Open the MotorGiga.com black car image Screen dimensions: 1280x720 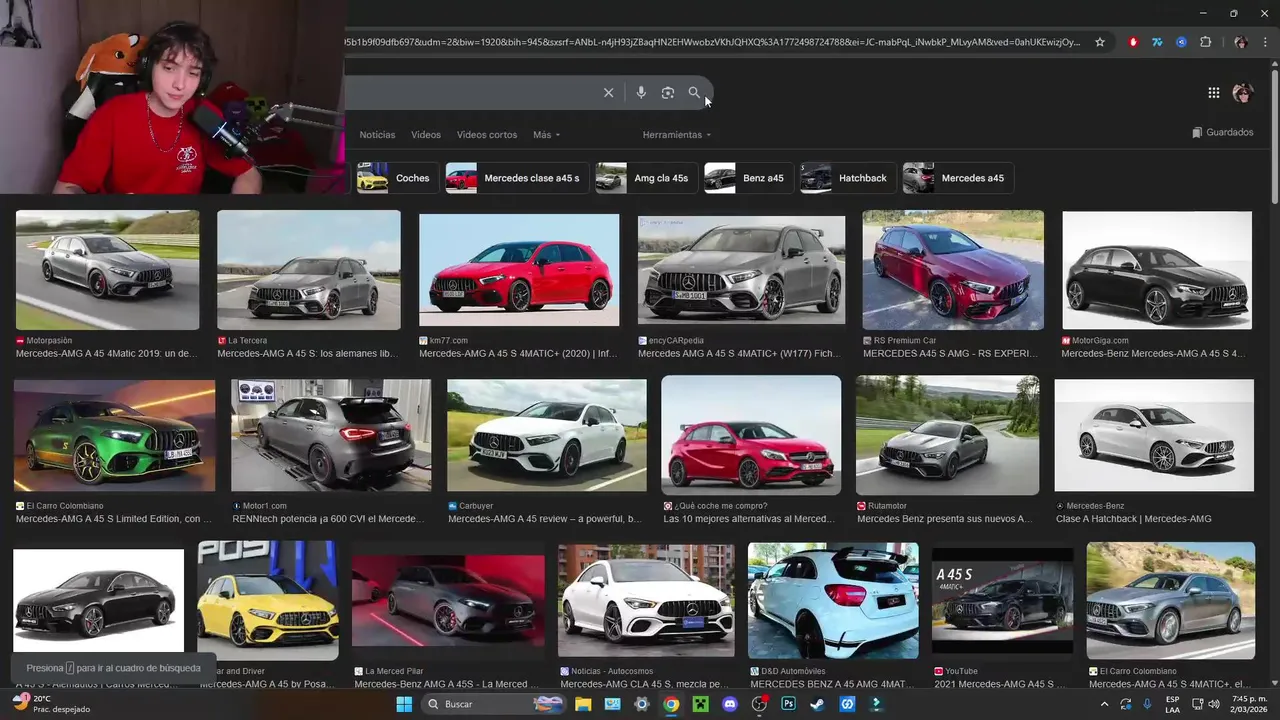1157,270
